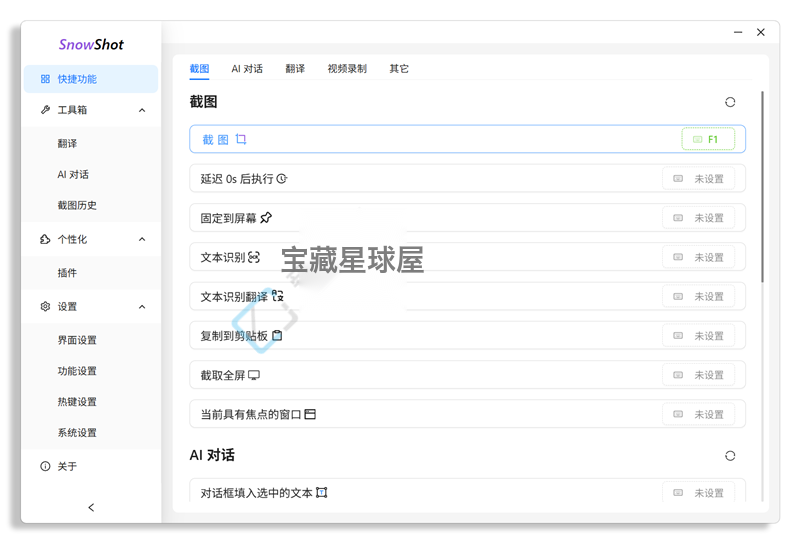The image size is (800, 543).
Task: Click the SnowShot logo
Action: 91,45
